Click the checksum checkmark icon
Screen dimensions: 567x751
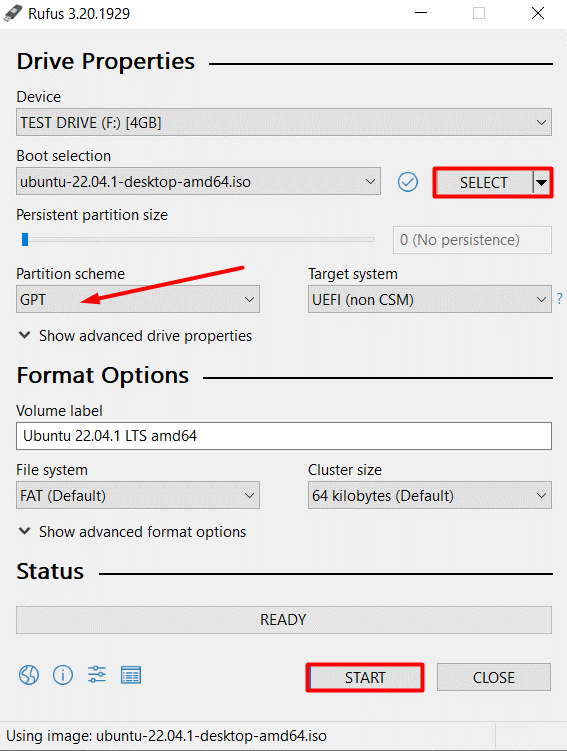(408, 182)
